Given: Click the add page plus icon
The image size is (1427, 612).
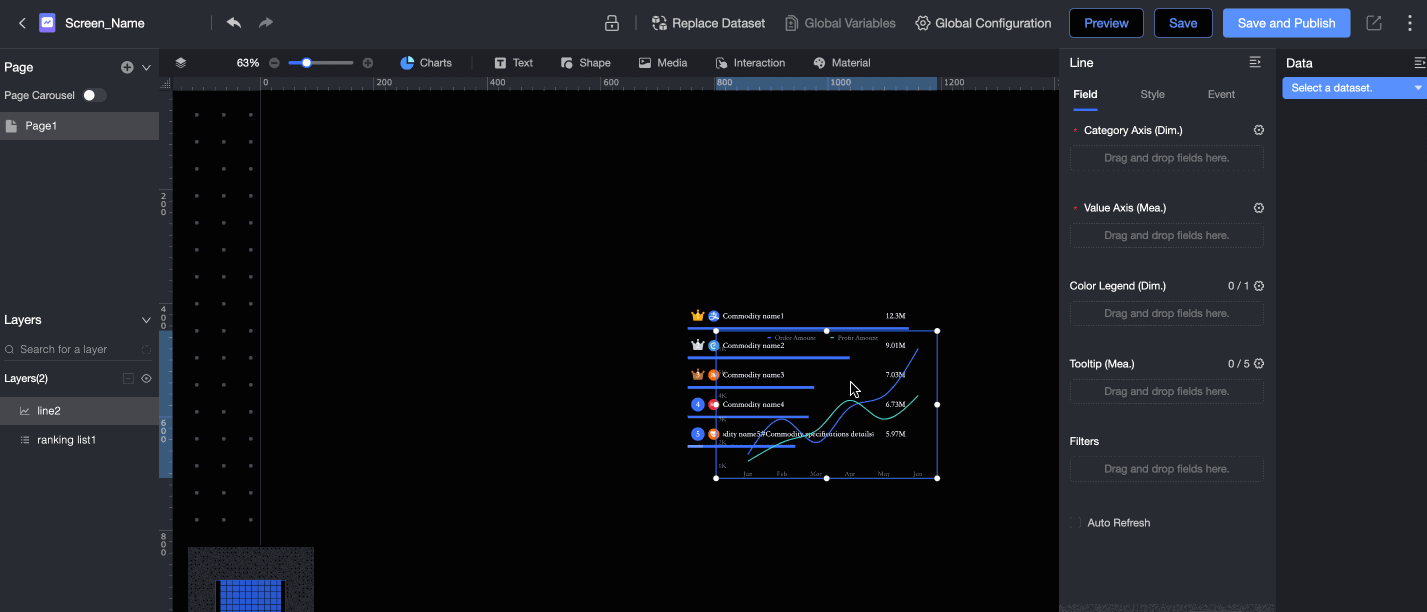Looking at the screenshot, I should coord(127,68).
